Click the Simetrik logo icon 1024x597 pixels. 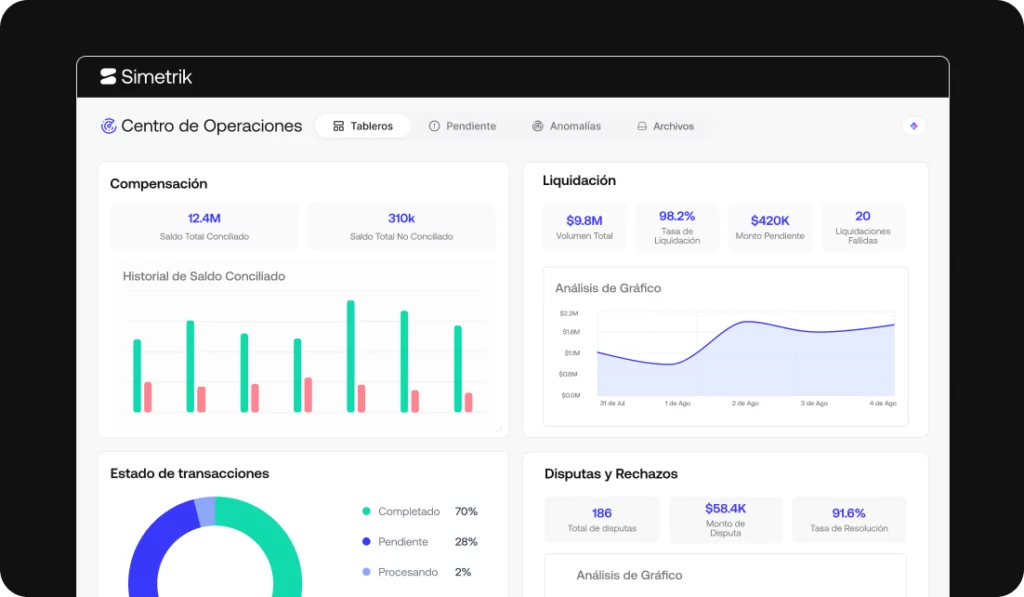tap(108, 76)
